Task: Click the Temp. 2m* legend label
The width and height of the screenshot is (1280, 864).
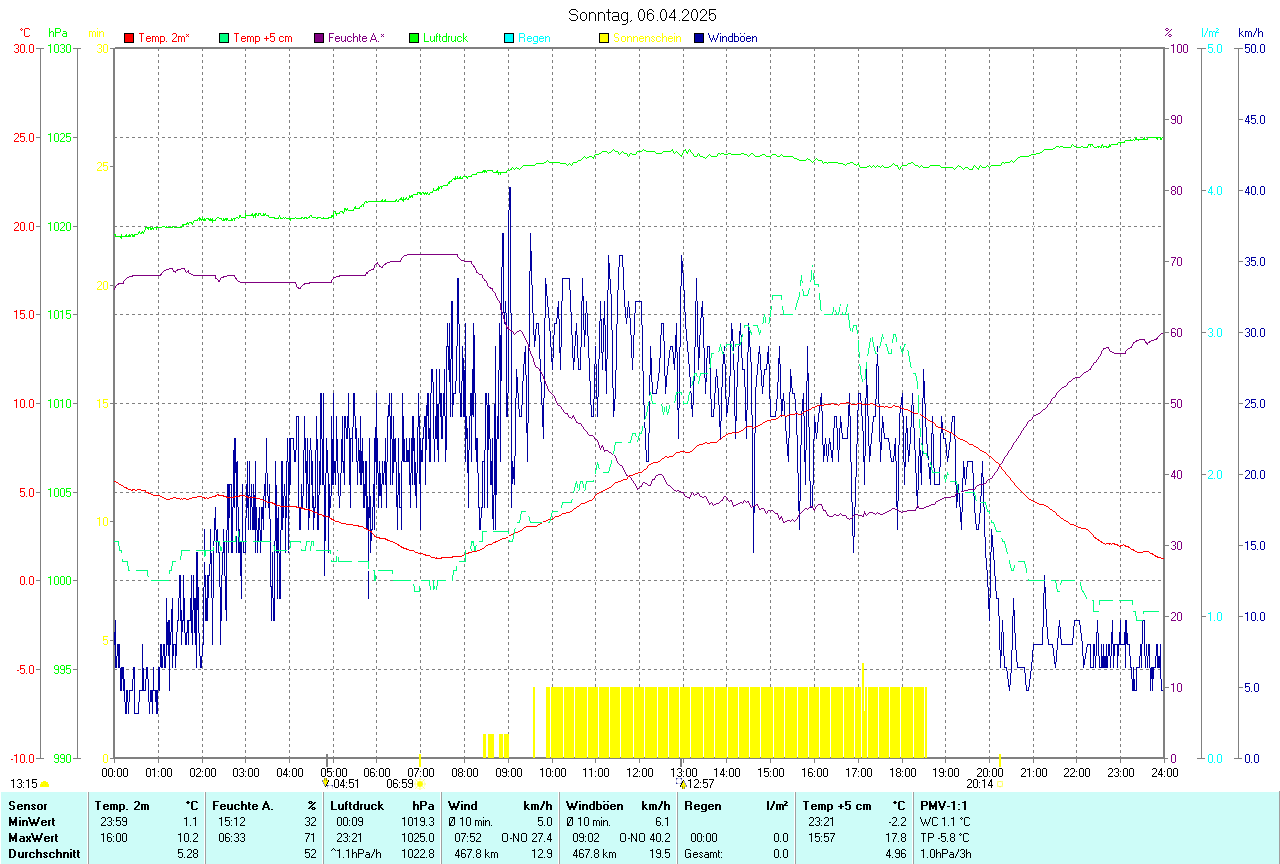Action: (x=164, y=38)
